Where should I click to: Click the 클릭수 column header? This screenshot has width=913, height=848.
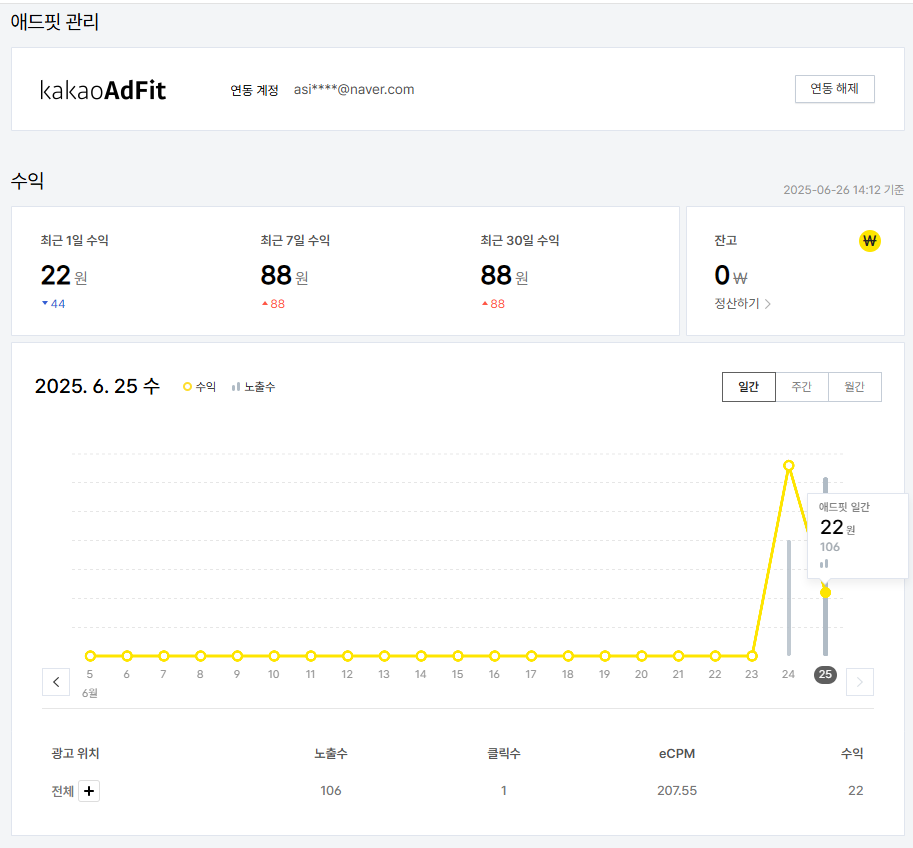(504, 754)
